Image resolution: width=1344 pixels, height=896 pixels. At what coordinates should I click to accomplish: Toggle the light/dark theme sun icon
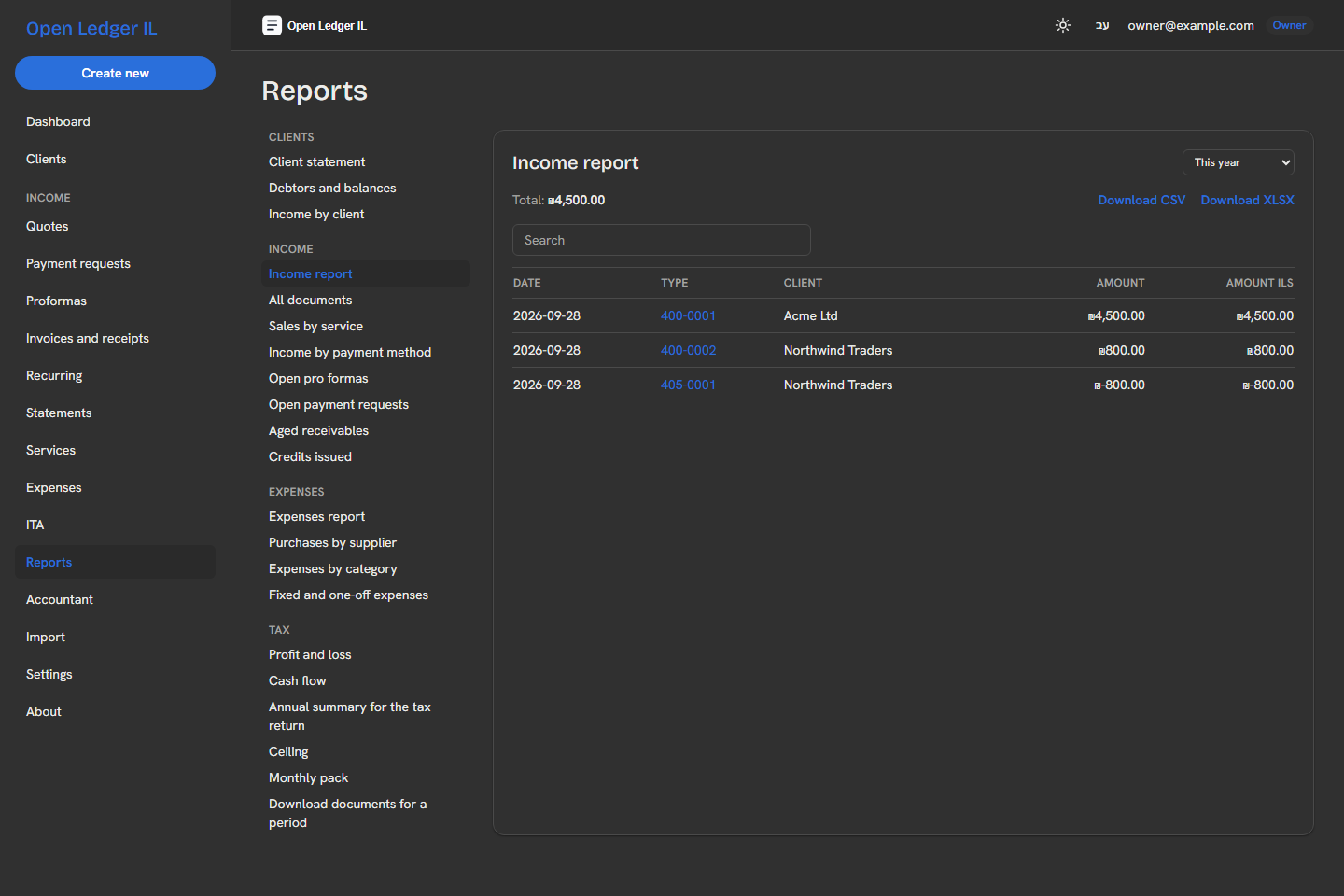pyautogui.click(x=1063, y=25)
